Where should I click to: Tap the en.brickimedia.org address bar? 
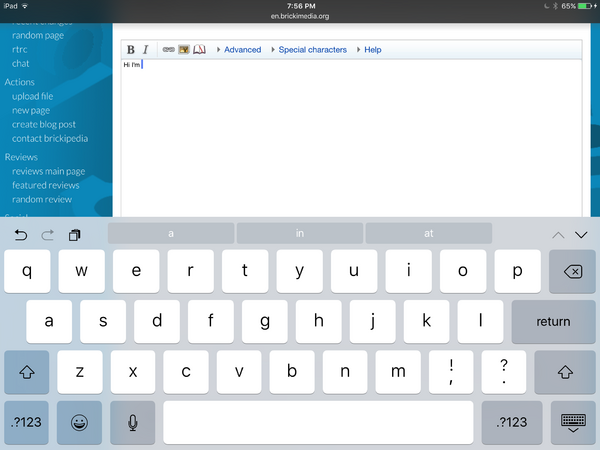[x=300, y=16]
